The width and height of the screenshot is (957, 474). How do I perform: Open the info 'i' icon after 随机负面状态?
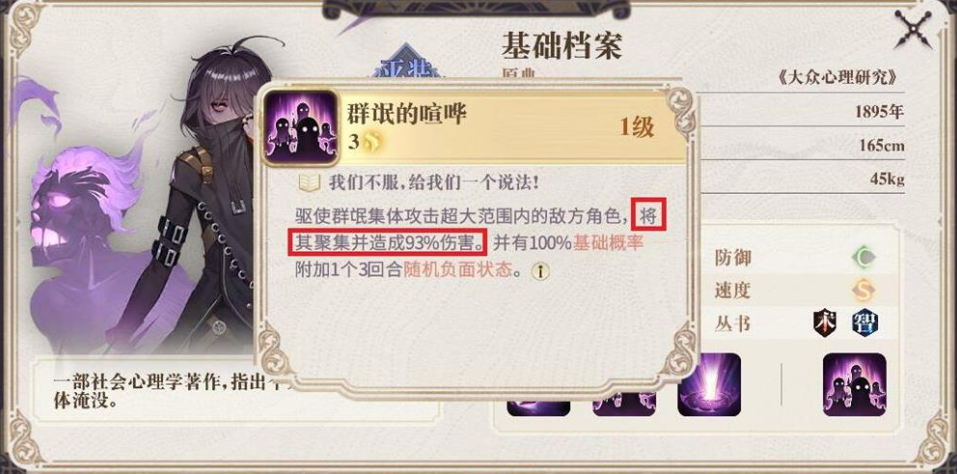540,271
